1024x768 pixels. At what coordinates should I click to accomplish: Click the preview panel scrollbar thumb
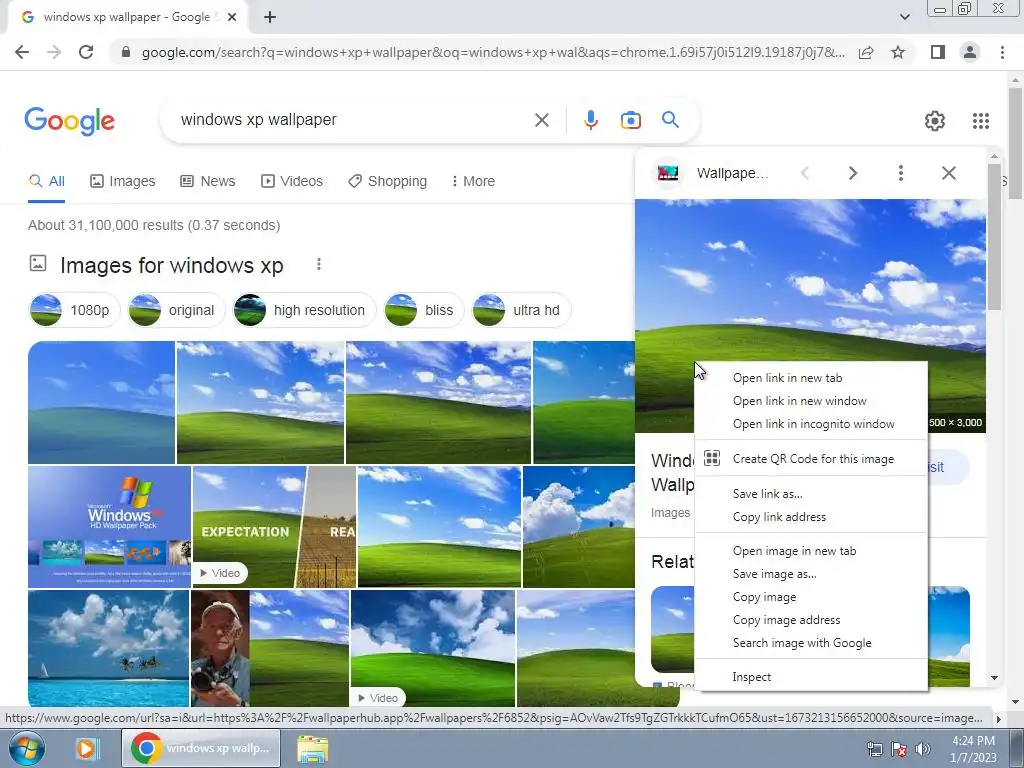994,236
